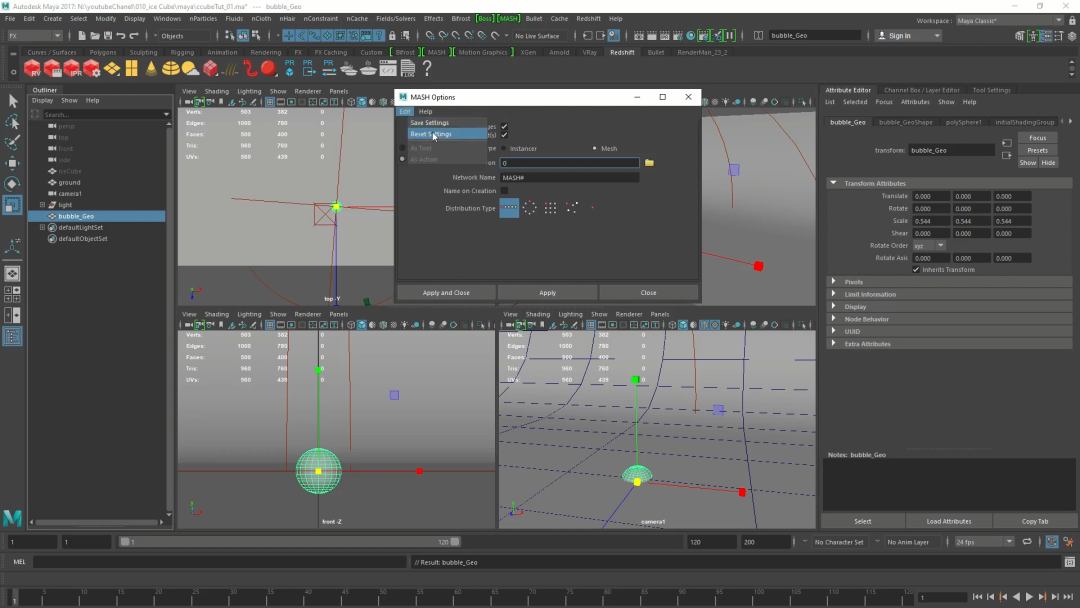Switch to the Channel Box / Layer Editor tab
This screenshot has width=1080, height=608.
(921, 90)
